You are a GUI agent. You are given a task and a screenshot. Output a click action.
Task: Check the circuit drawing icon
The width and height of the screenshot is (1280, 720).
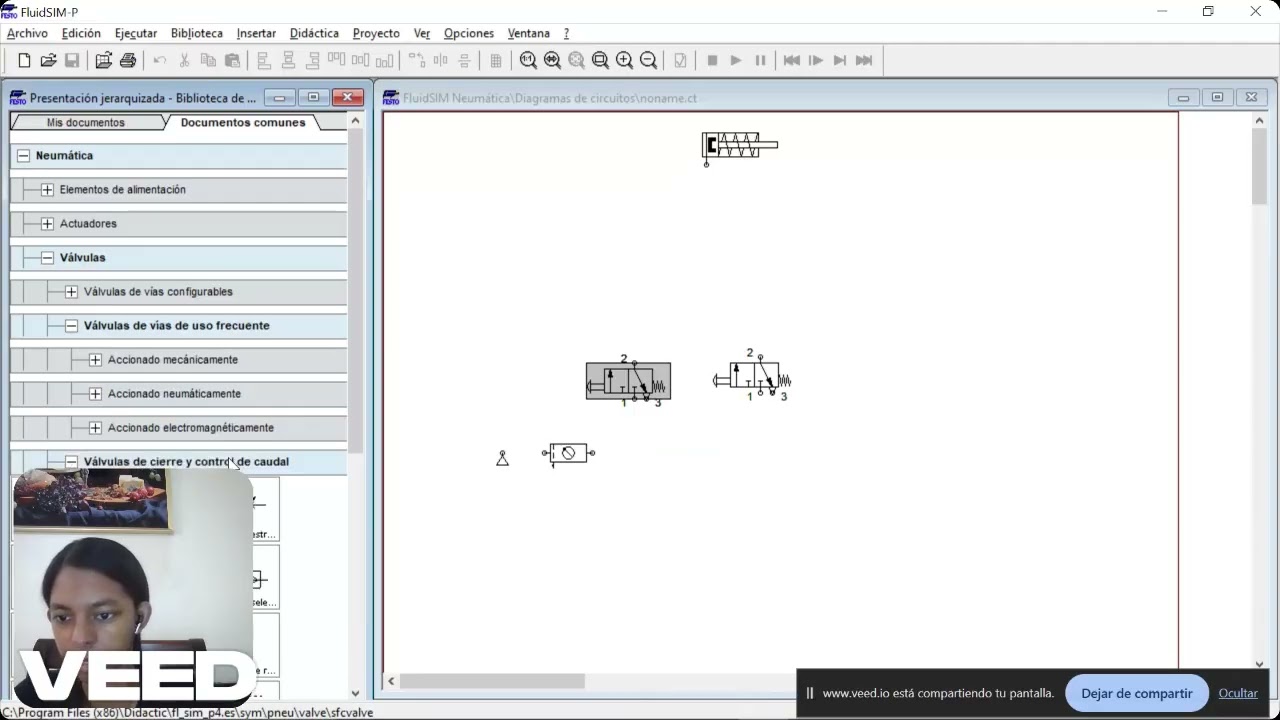(680, 61)
